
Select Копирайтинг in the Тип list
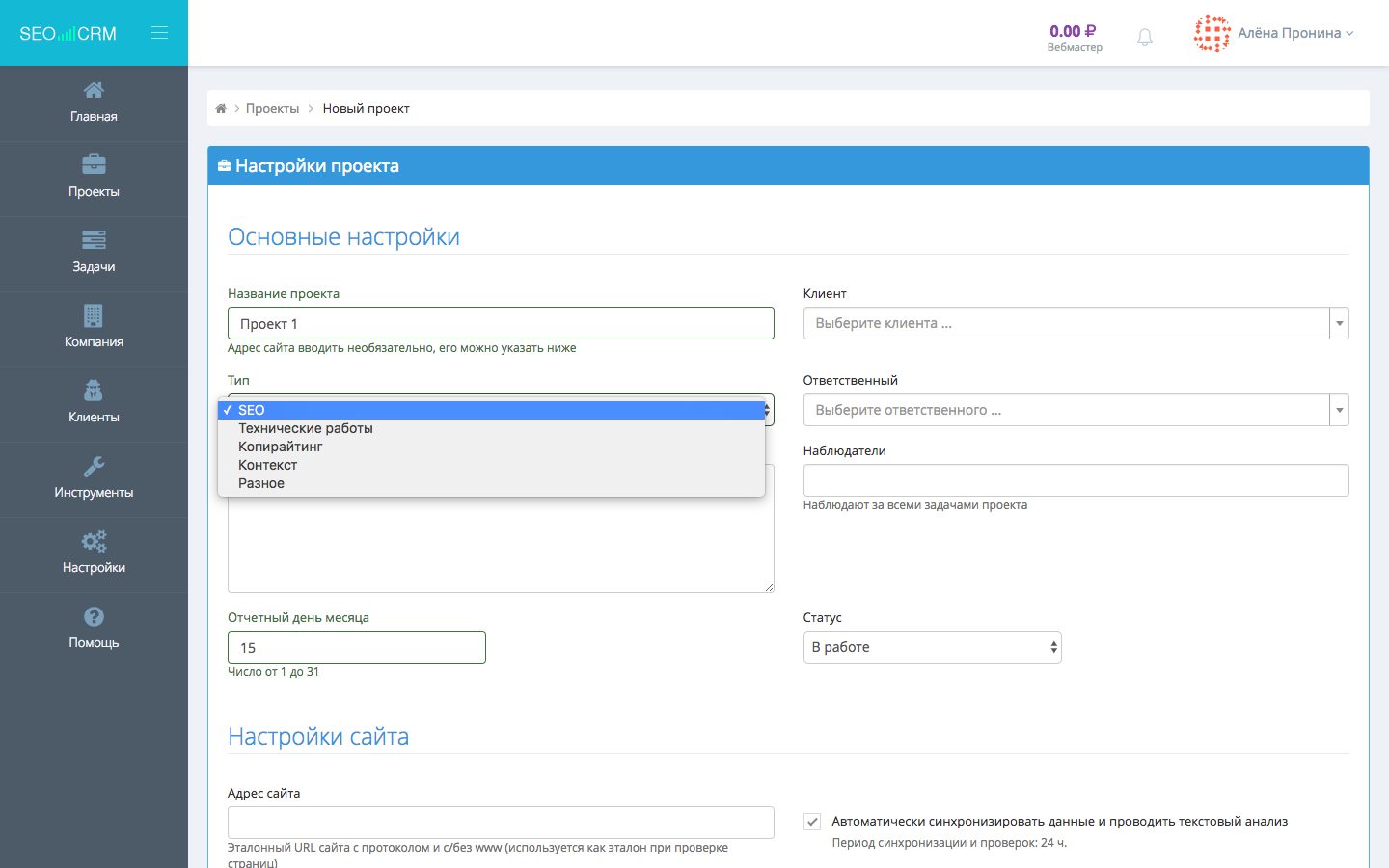(280, 447)
